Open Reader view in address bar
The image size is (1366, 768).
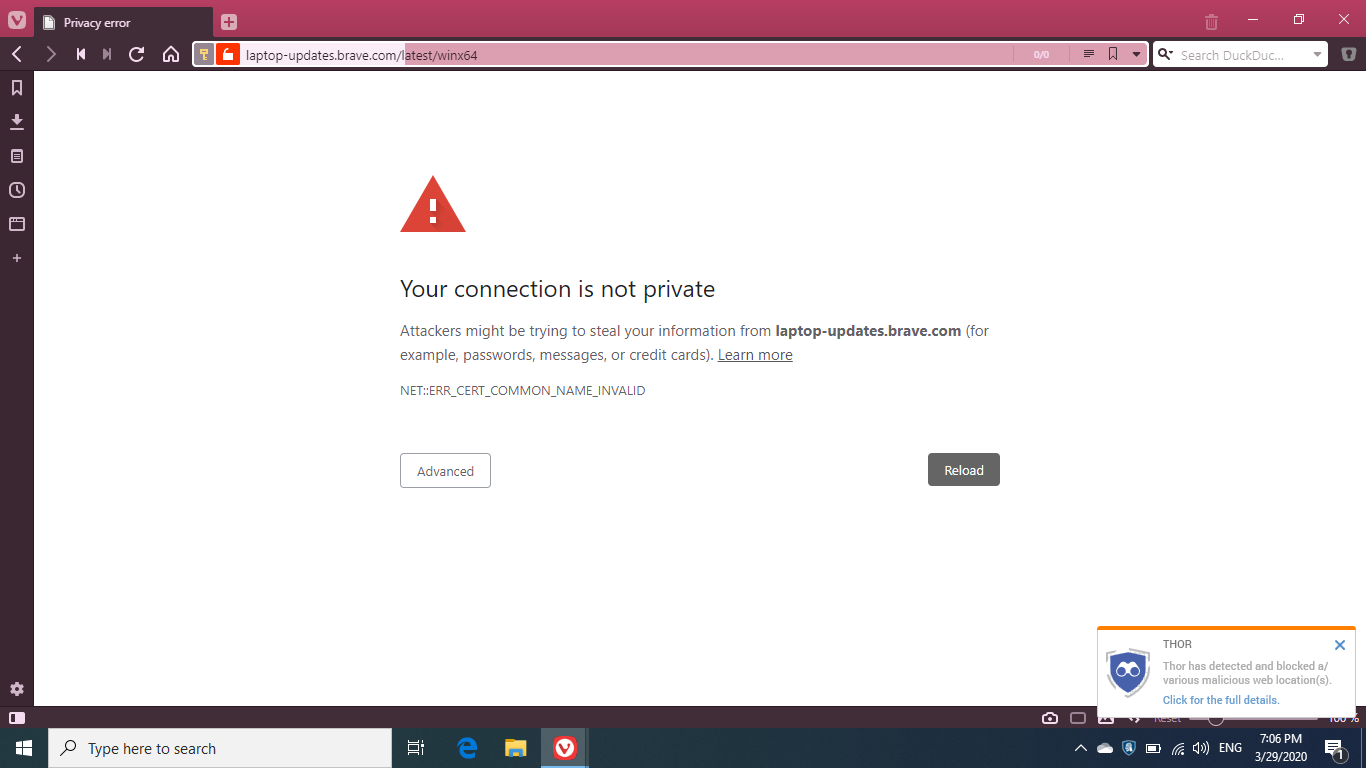coord(1089,55)
